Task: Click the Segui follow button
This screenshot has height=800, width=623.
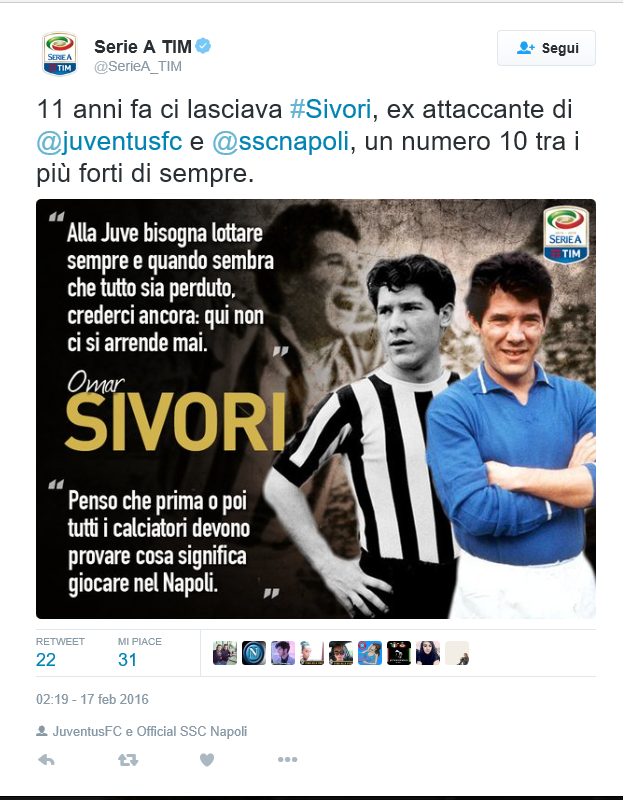Action: [546, 48]
